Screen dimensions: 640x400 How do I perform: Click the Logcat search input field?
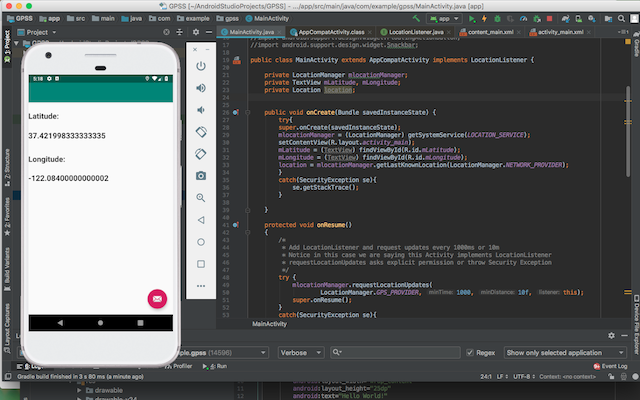395,352
